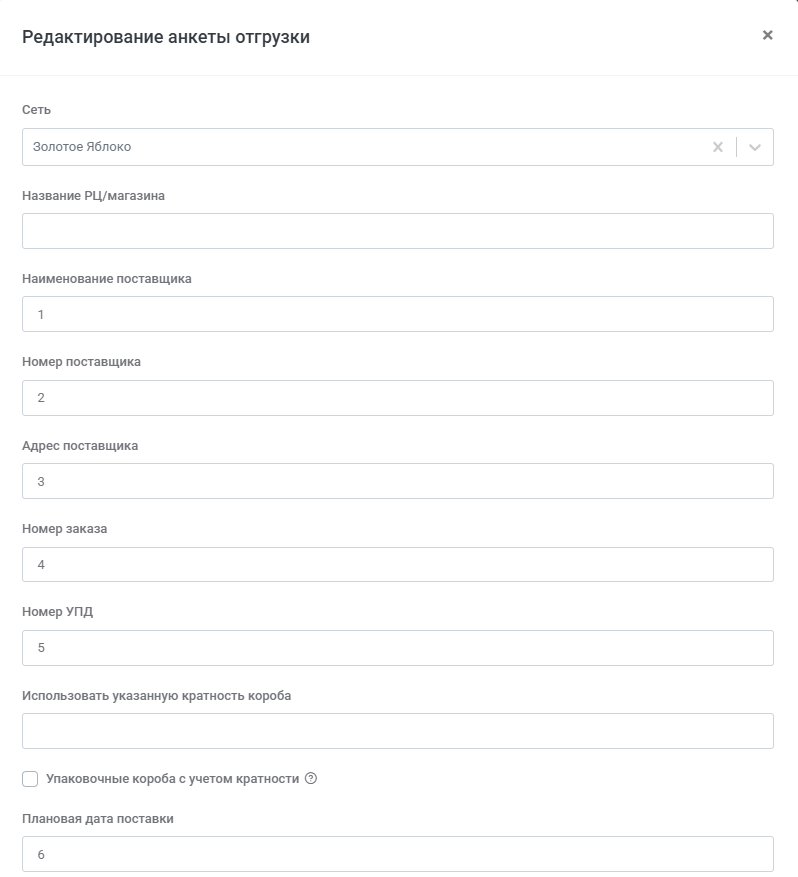Viewport: 798px width, 877px height.
Task: Select the 'Номер поставщика' text box
Action: 397,398
